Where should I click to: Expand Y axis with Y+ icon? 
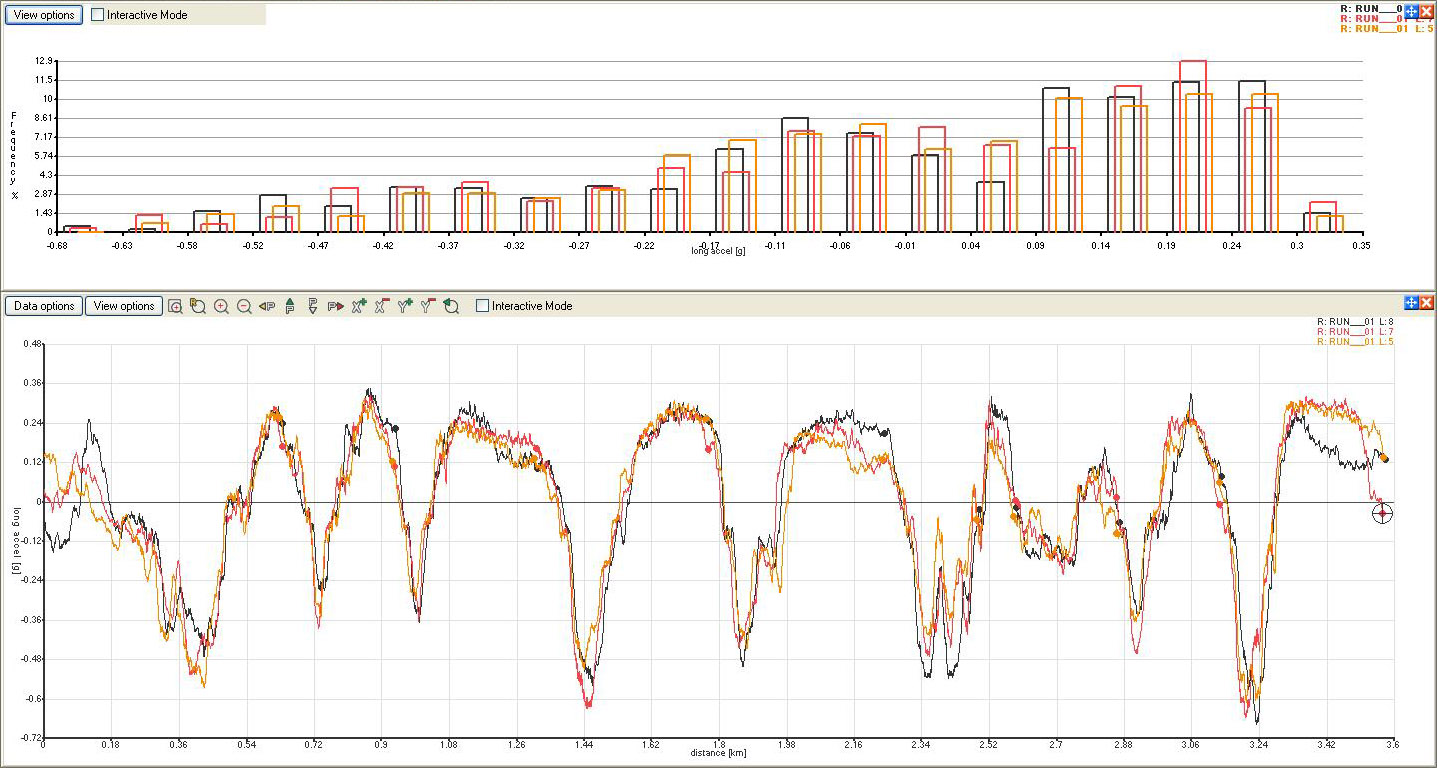(x=405, y=306)
